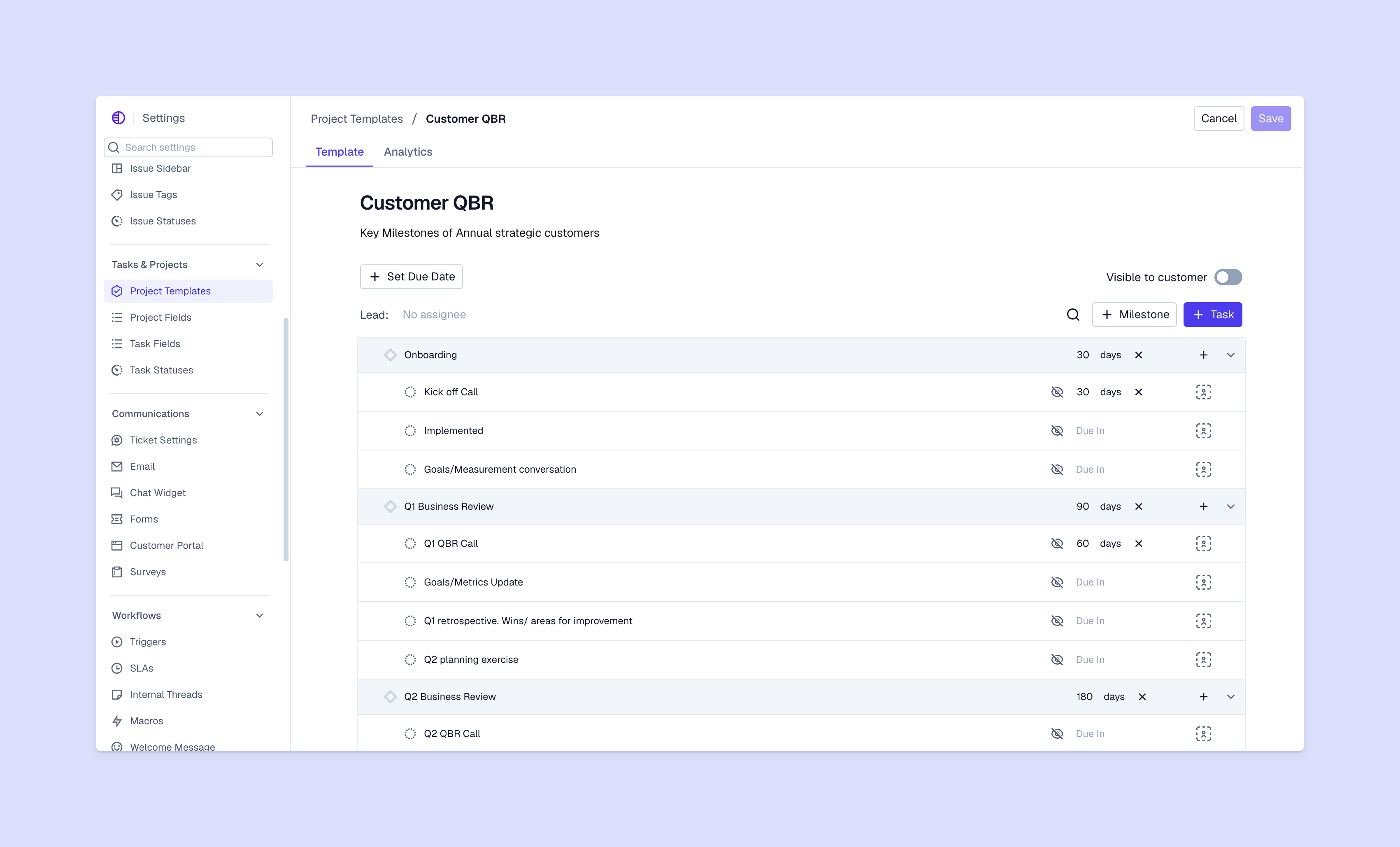Viewport: 1400px width, 847px height.
Task: Enable the Visible to customer switch
Action: (x=1228, y=278)
